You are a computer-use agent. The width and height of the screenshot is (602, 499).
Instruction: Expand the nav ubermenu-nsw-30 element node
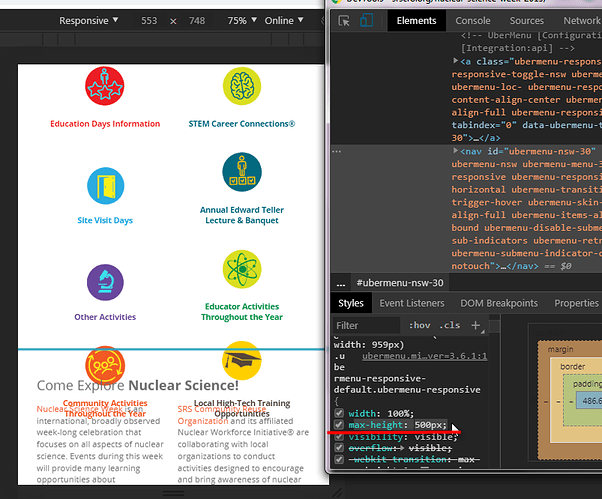[x=455, y=150]
